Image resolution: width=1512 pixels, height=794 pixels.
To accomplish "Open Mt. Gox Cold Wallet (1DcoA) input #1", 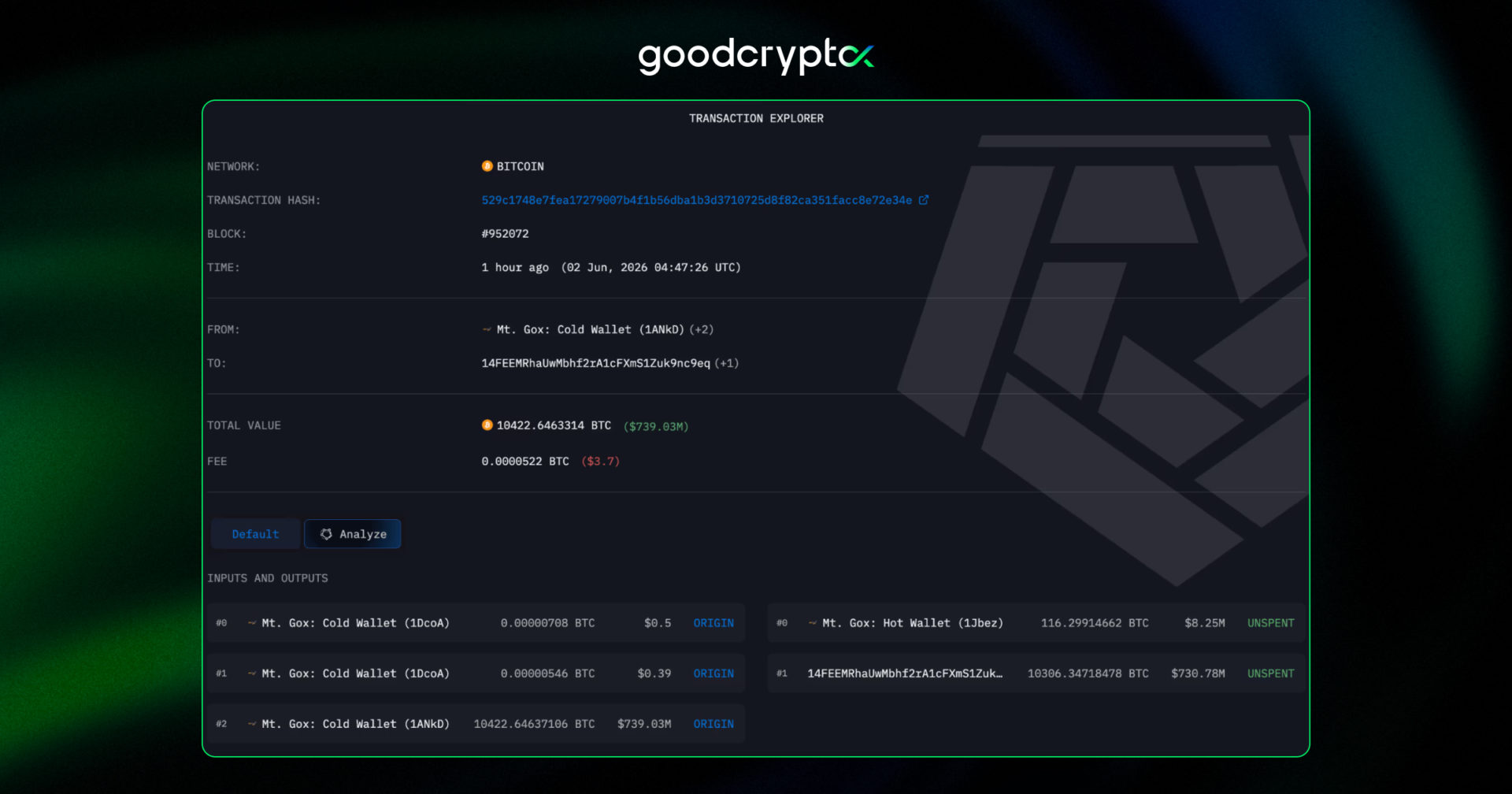I will point(355,673).
